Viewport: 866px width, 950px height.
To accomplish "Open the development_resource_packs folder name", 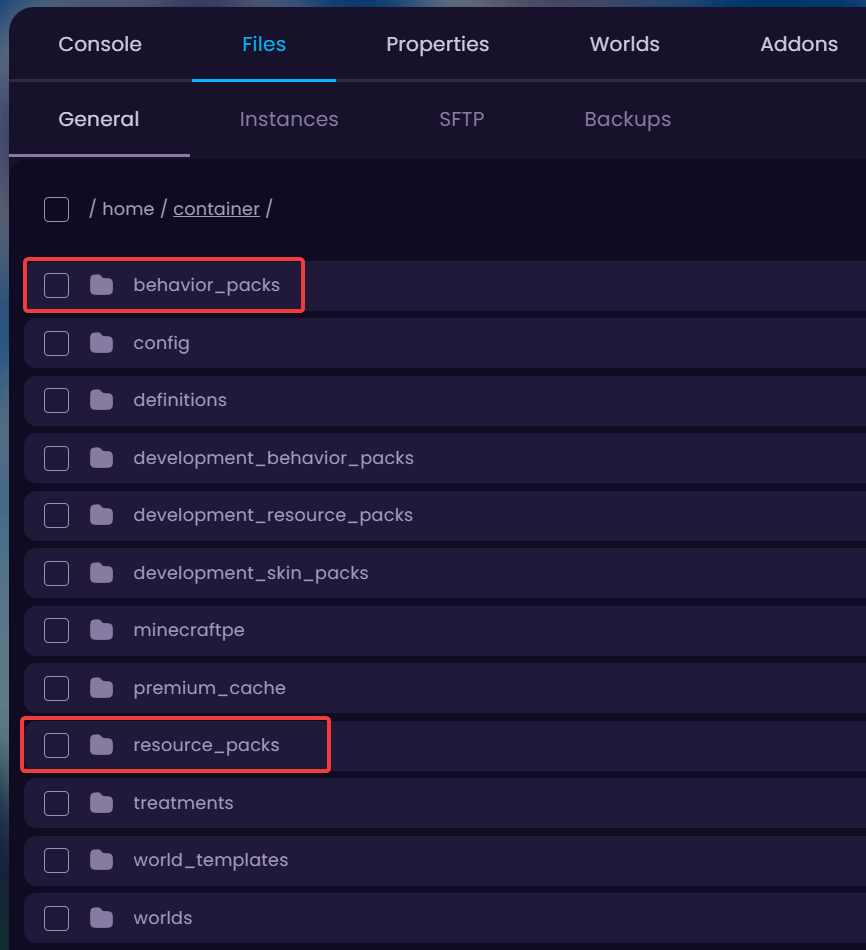I will pos(272,515).
